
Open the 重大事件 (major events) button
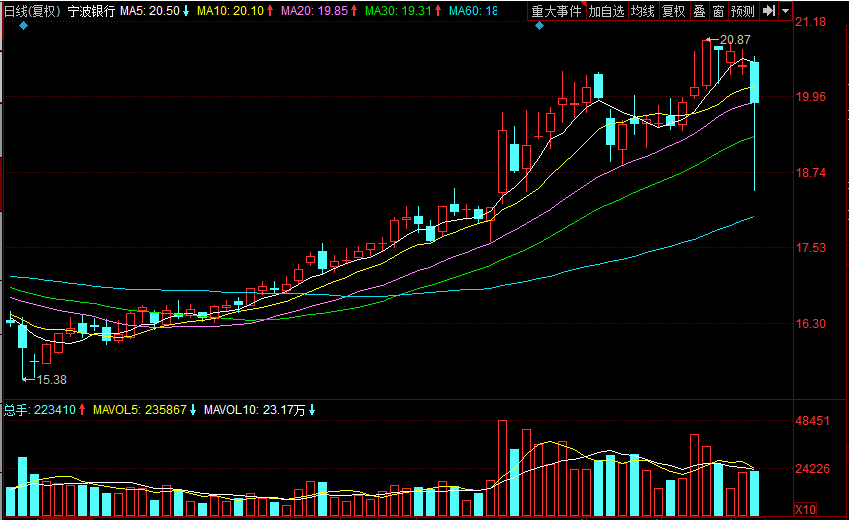tap(557, 11)
